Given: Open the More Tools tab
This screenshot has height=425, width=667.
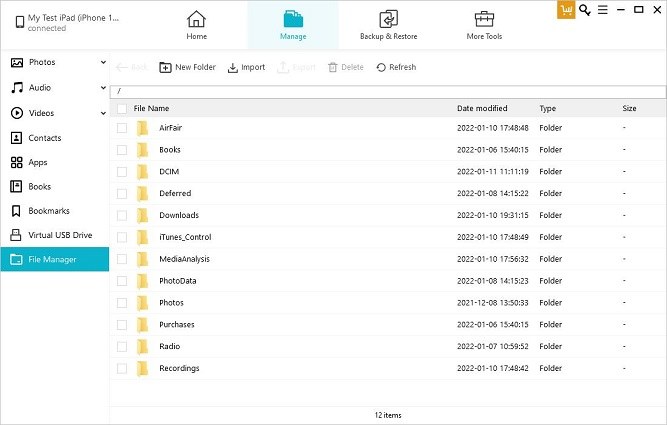Looking at the screenshot, I should (484, 25).
